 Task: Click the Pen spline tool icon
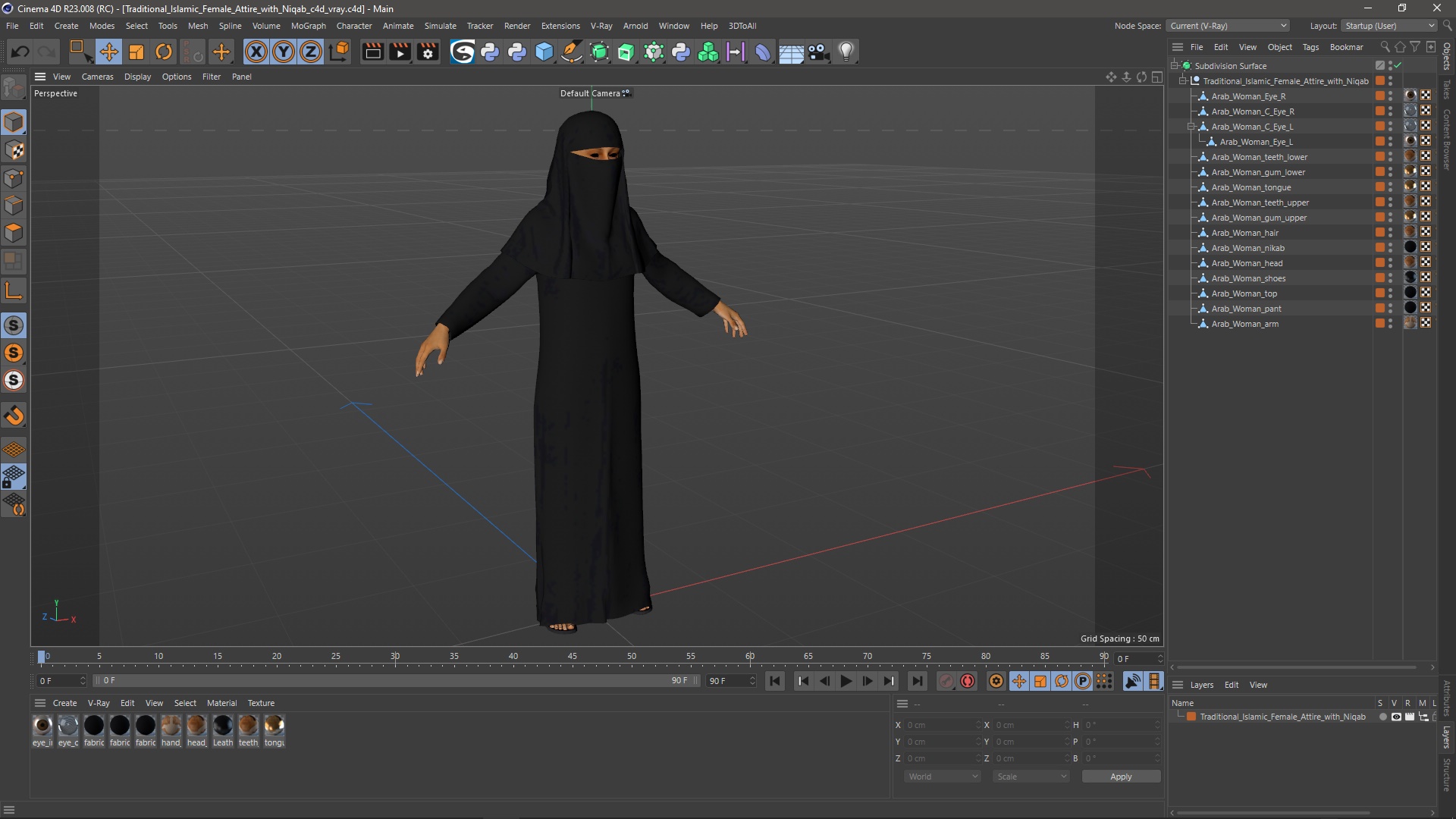pos(572,52)
